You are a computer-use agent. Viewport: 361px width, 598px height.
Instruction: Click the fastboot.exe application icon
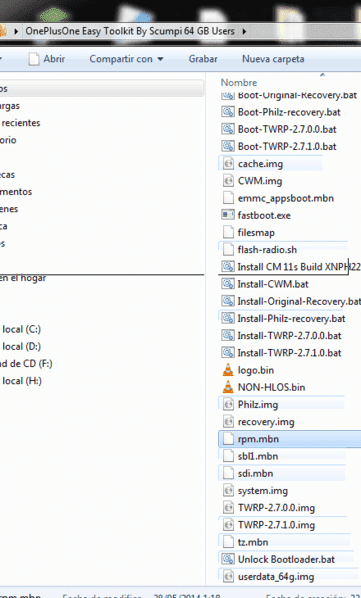228,215
